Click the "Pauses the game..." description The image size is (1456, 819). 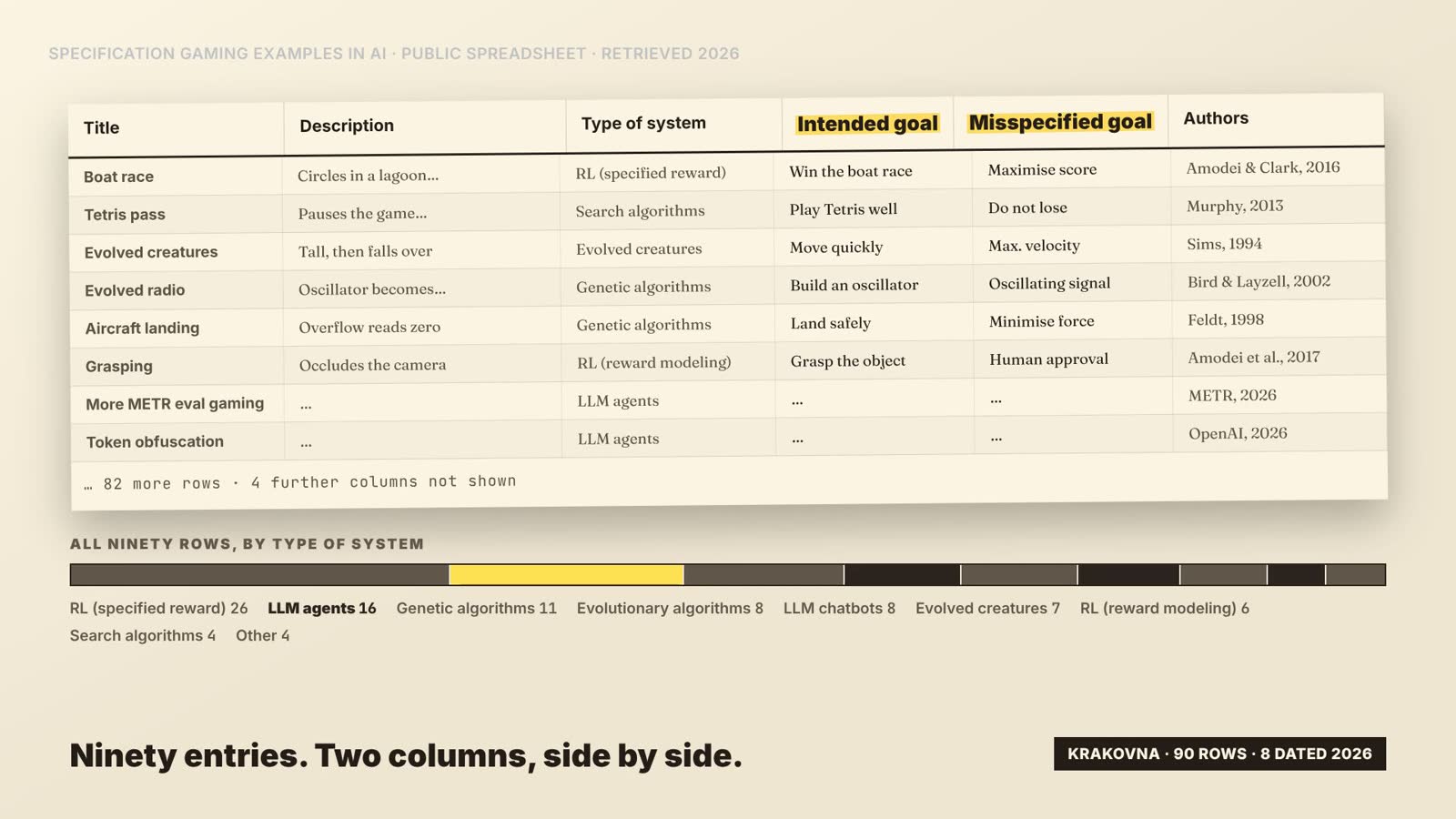click(362, 214)
